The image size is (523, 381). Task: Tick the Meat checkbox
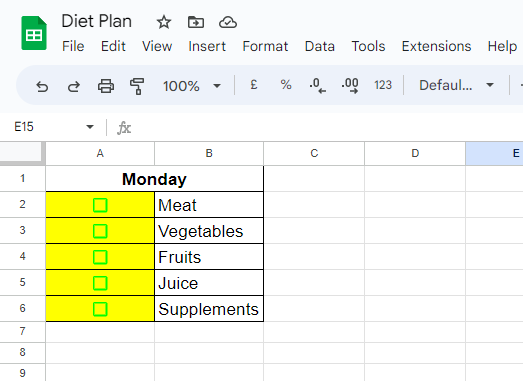[100, 205]
